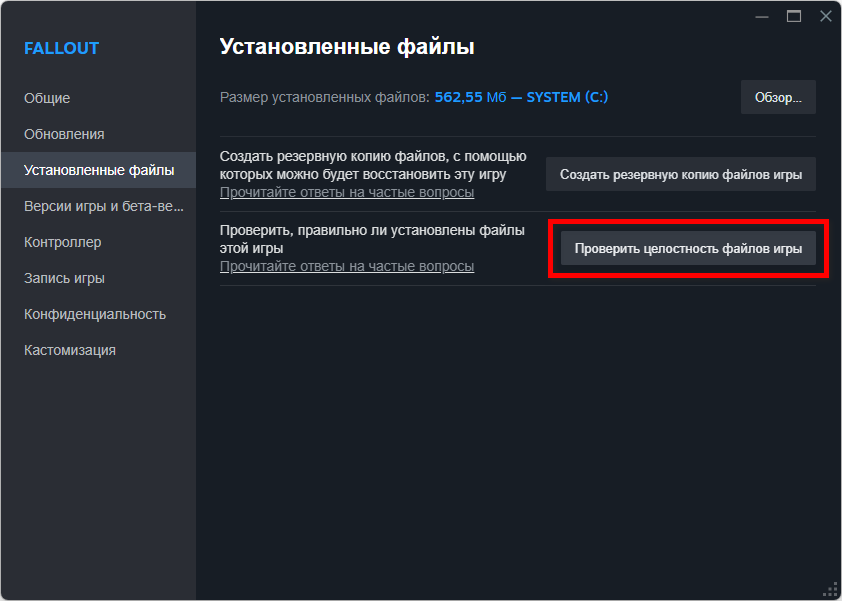Open the Кастомизация section

pyautogui.click(x=70, y=350)
